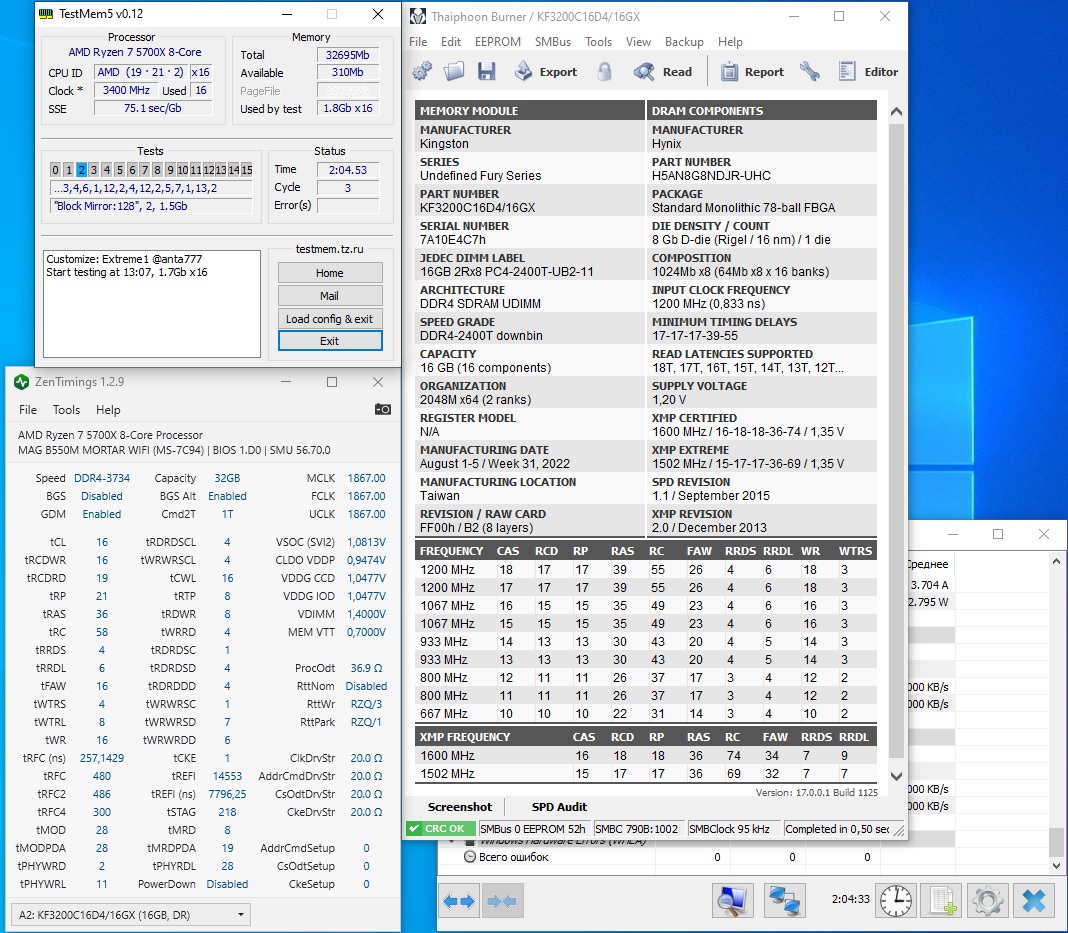
Task: Click the green CRC OK status indicator
Action: (439, 829)
